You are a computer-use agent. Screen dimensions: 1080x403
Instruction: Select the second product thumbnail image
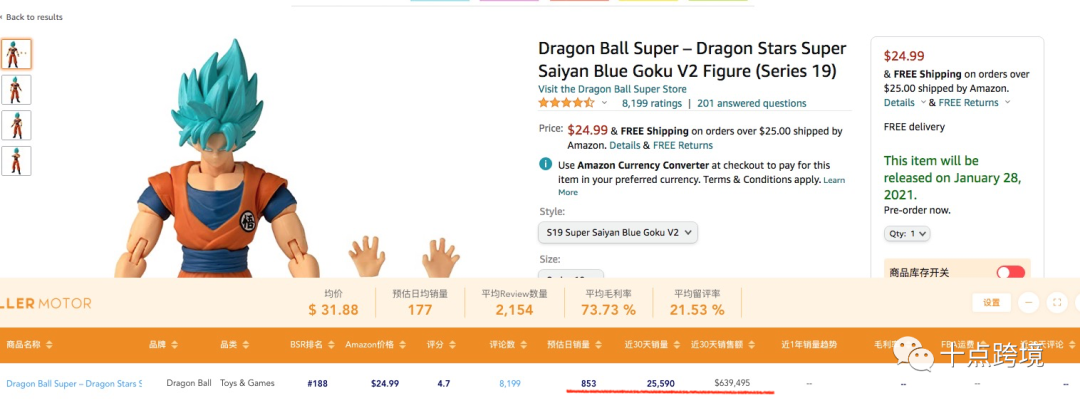point(16,90)
